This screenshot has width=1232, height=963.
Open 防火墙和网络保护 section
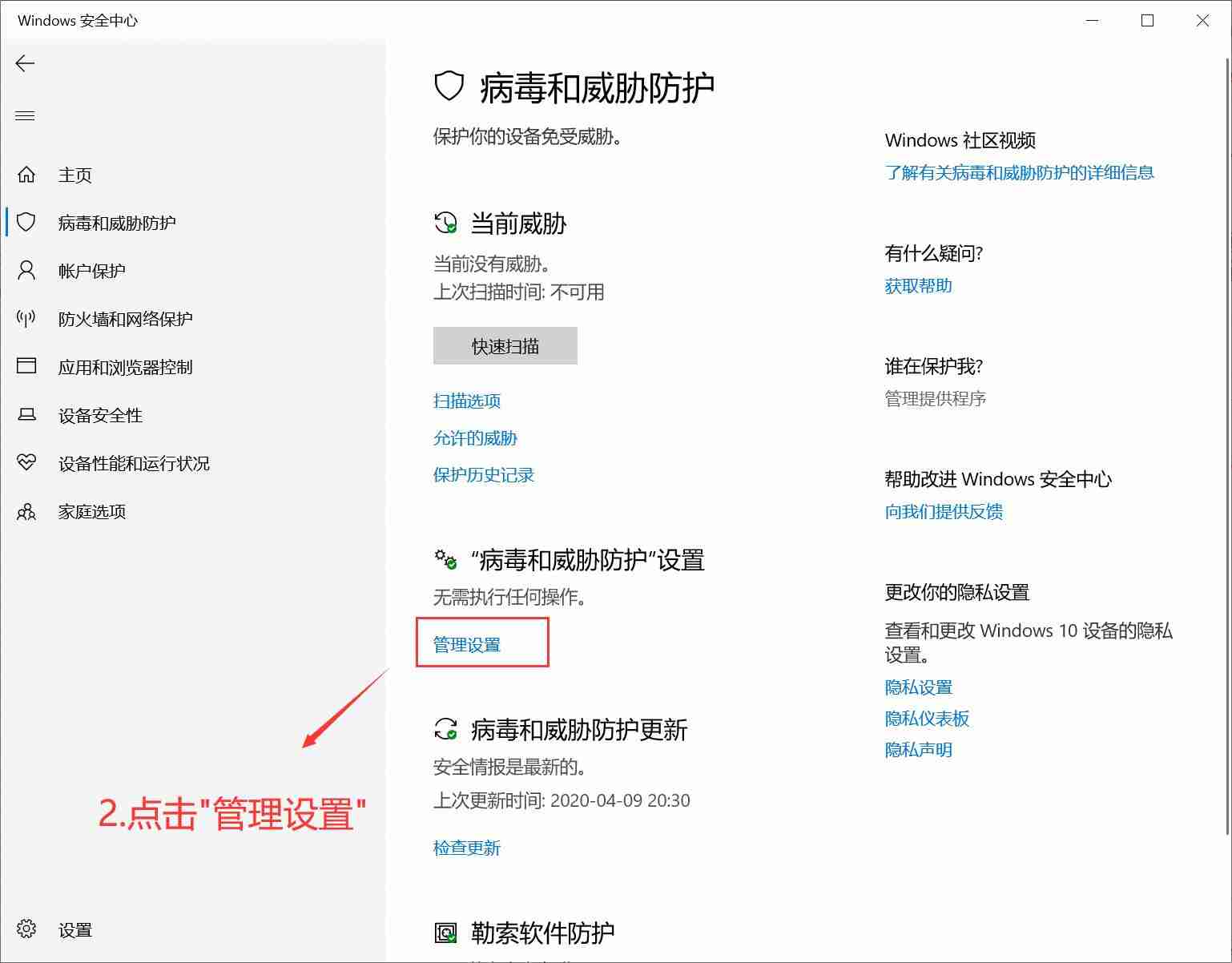click(x=126, y=319)
